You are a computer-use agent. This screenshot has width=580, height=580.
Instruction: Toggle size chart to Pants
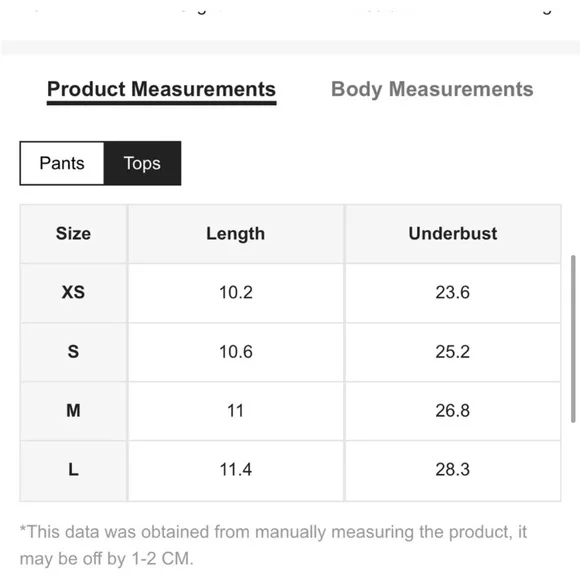pyautogui.click(x=62, y=163)
